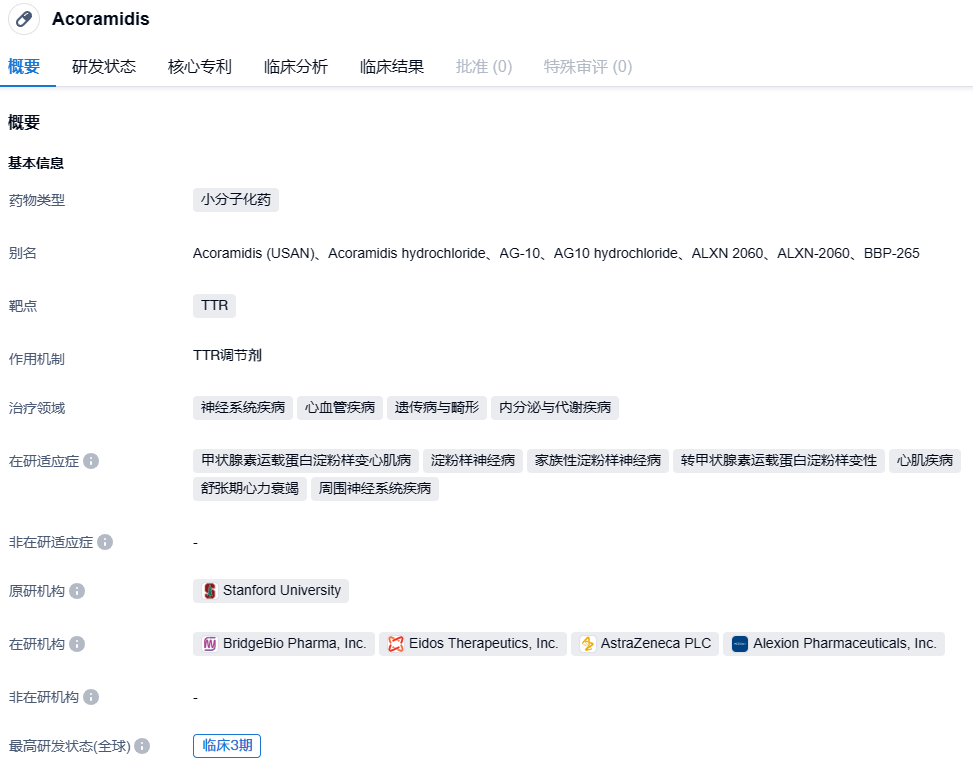This screenshot has width=973, height=763.
Task: Click the 临床3期 status badge
Action: tap(227, 746)
